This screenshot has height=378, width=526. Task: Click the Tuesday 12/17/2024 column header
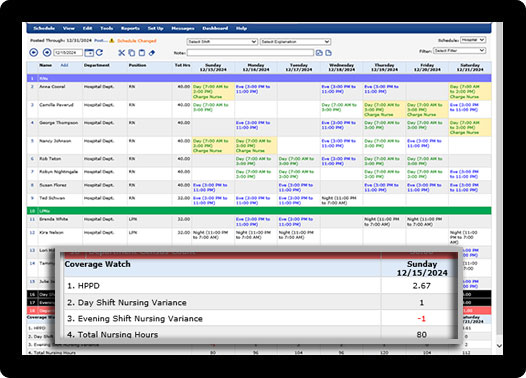(x=299, y=67)
